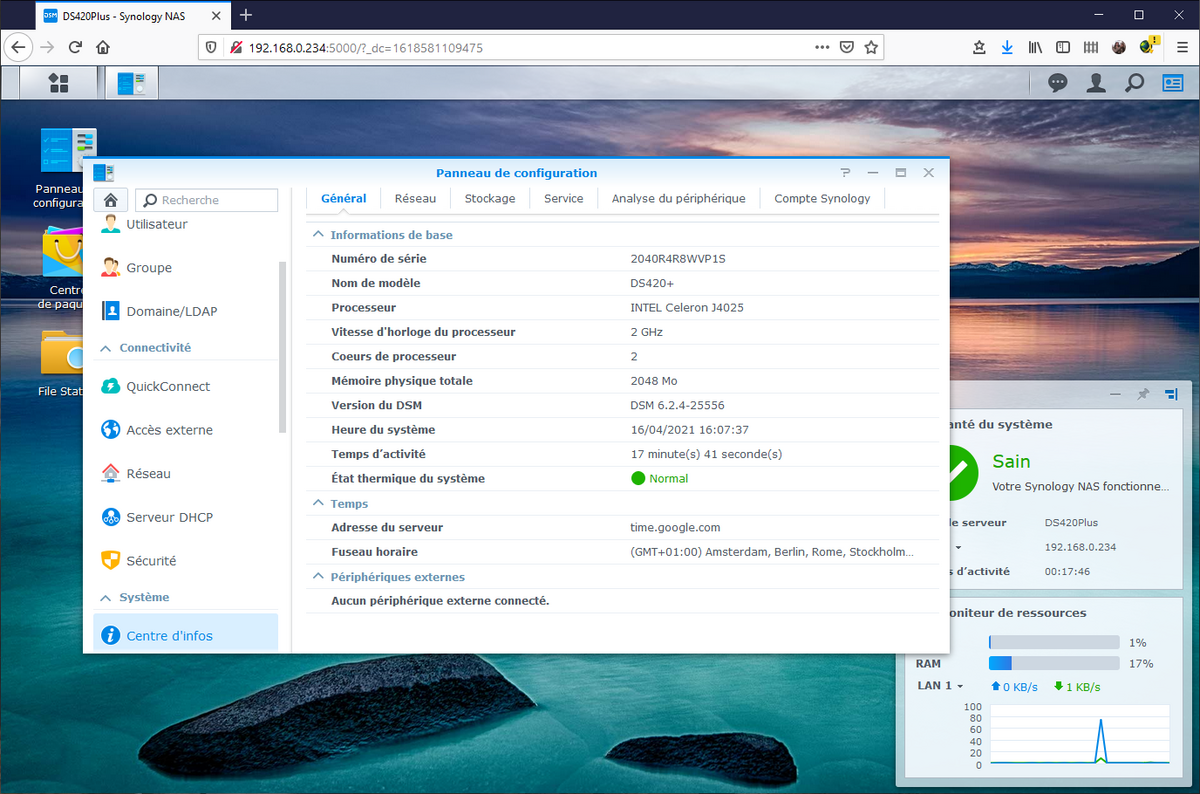Click the INTEL Celeron J4025 value
Image resolution: width=1200 pixels, height=794 pixels.
[x=687, y=308]
